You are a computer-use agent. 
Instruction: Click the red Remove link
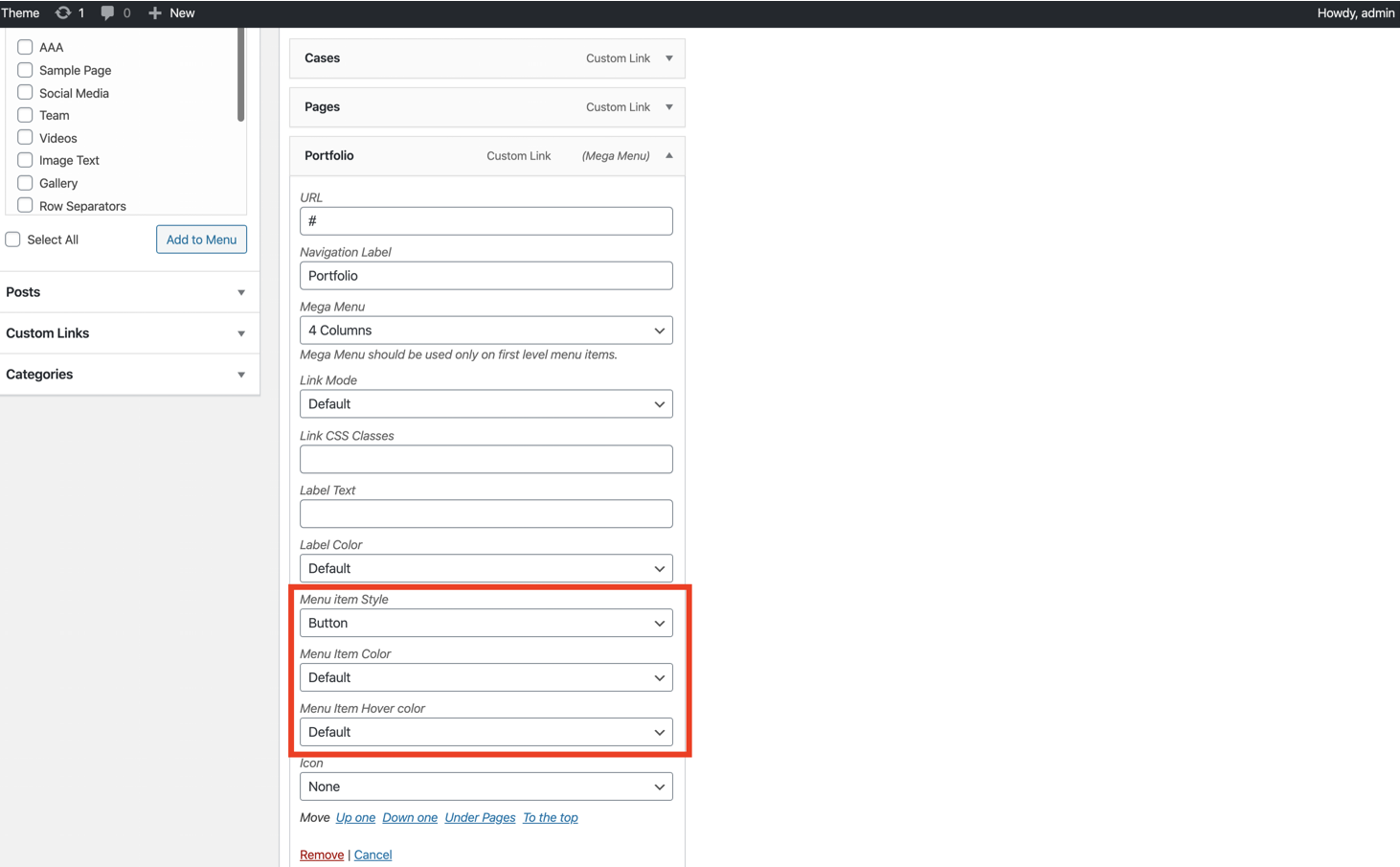(x=322, y=855)
